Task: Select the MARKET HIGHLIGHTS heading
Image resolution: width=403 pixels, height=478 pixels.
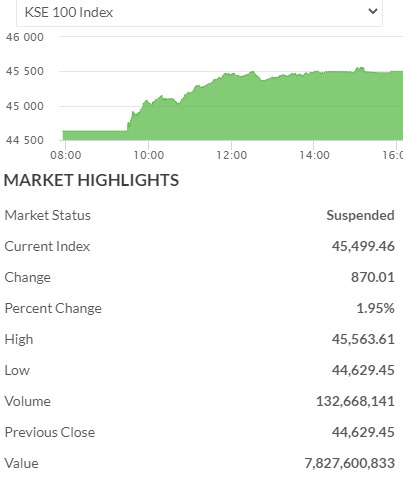Action: coord(91,180)
